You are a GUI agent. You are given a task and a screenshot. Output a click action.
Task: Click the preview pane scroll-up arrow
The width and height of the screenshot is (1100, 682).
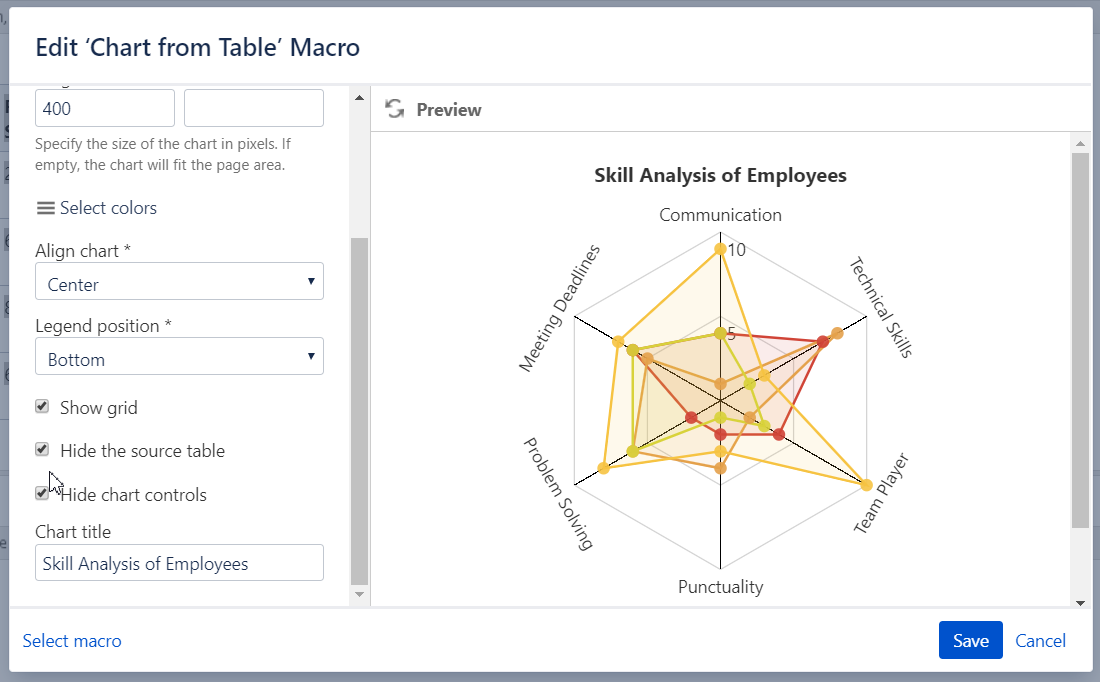point(1080,144)
